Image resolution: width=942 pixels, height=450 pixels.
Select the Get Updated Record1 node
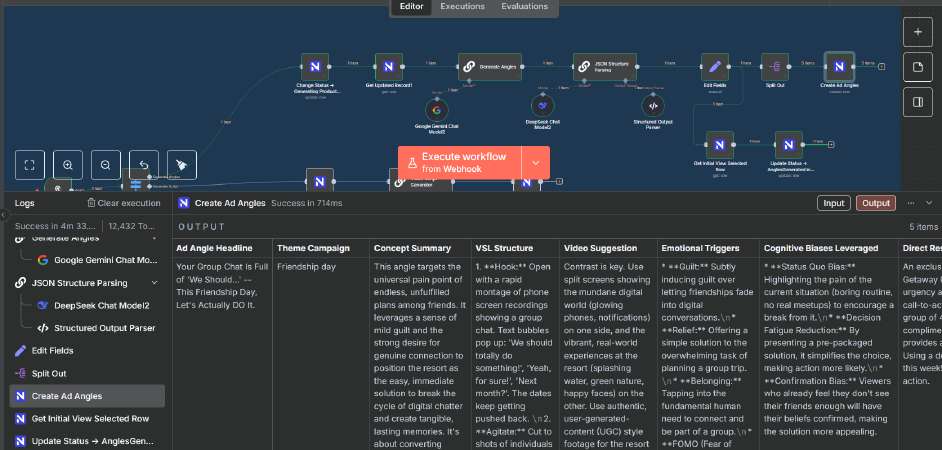tap(389, 67)
